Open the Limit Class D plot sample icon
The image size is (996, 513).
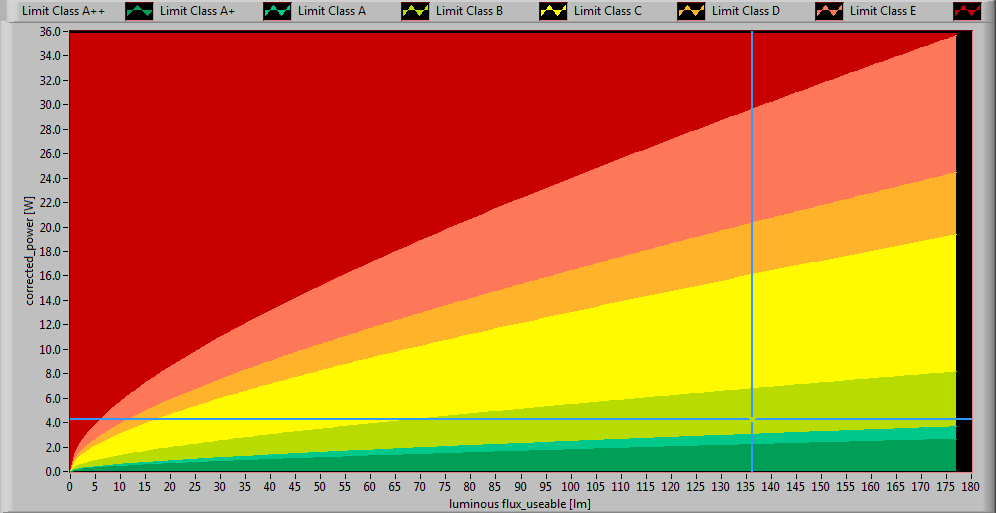pyautogui.click(x=830, y=12)
